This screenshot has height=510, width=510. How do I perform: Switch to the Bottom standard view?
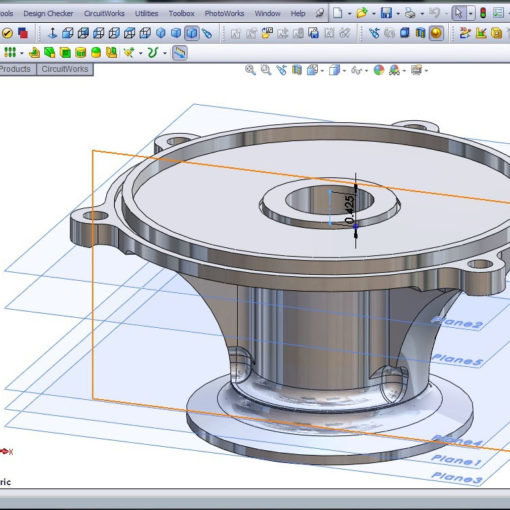(145, 33)
